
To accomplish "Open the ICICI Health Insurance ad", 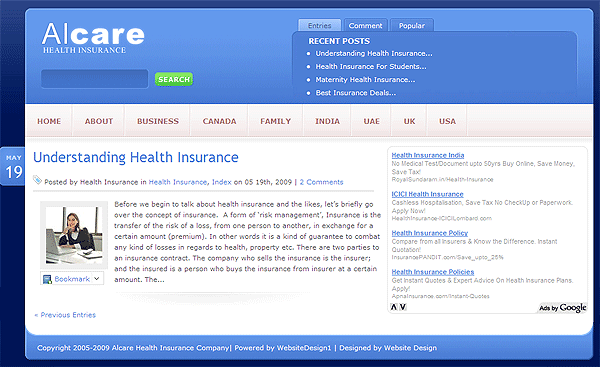I will point(427,194).
